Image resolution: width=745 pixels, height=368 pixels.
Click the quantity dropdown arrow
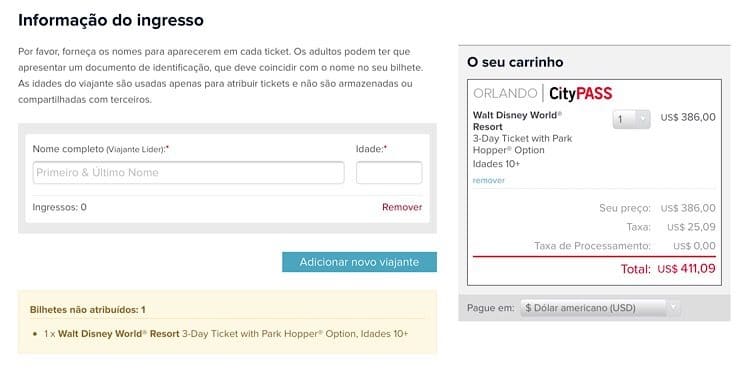(x=644, y=119)
